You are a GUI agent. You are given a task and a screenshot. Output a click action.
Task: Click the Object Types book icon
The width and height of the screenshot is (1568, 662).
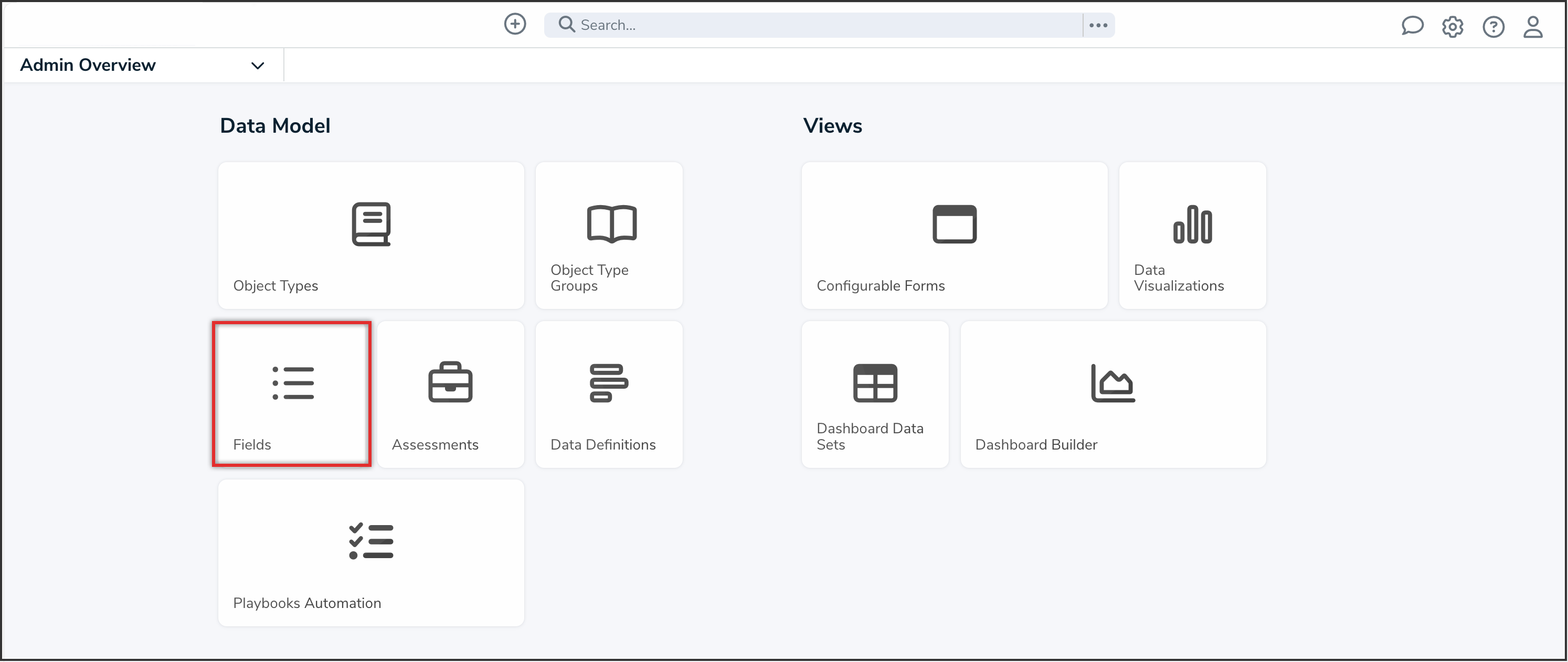click(370, 224)
